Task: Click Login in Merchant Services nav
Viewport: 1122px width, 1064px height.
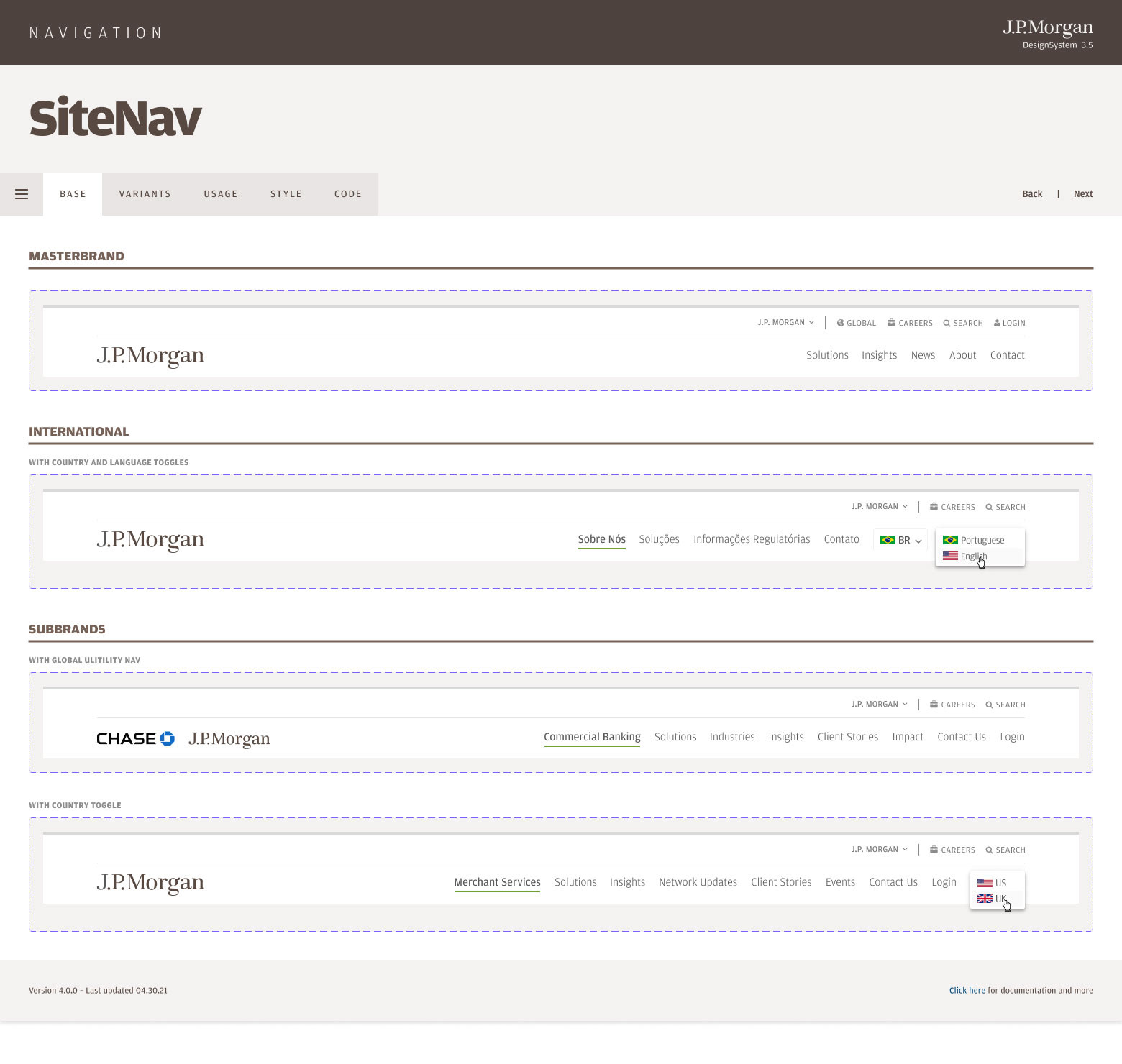Action: point(944,882)
